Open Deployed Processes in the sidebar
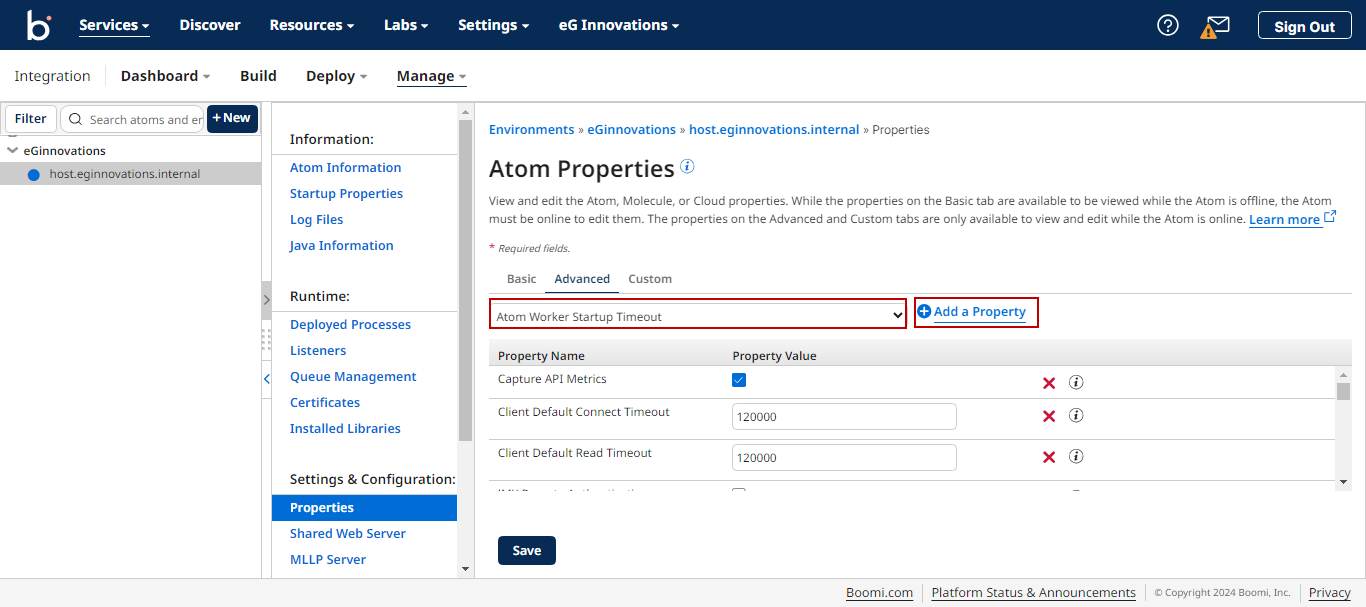The width and height of the screenshot is (1366, 607). tap(351, 325)
